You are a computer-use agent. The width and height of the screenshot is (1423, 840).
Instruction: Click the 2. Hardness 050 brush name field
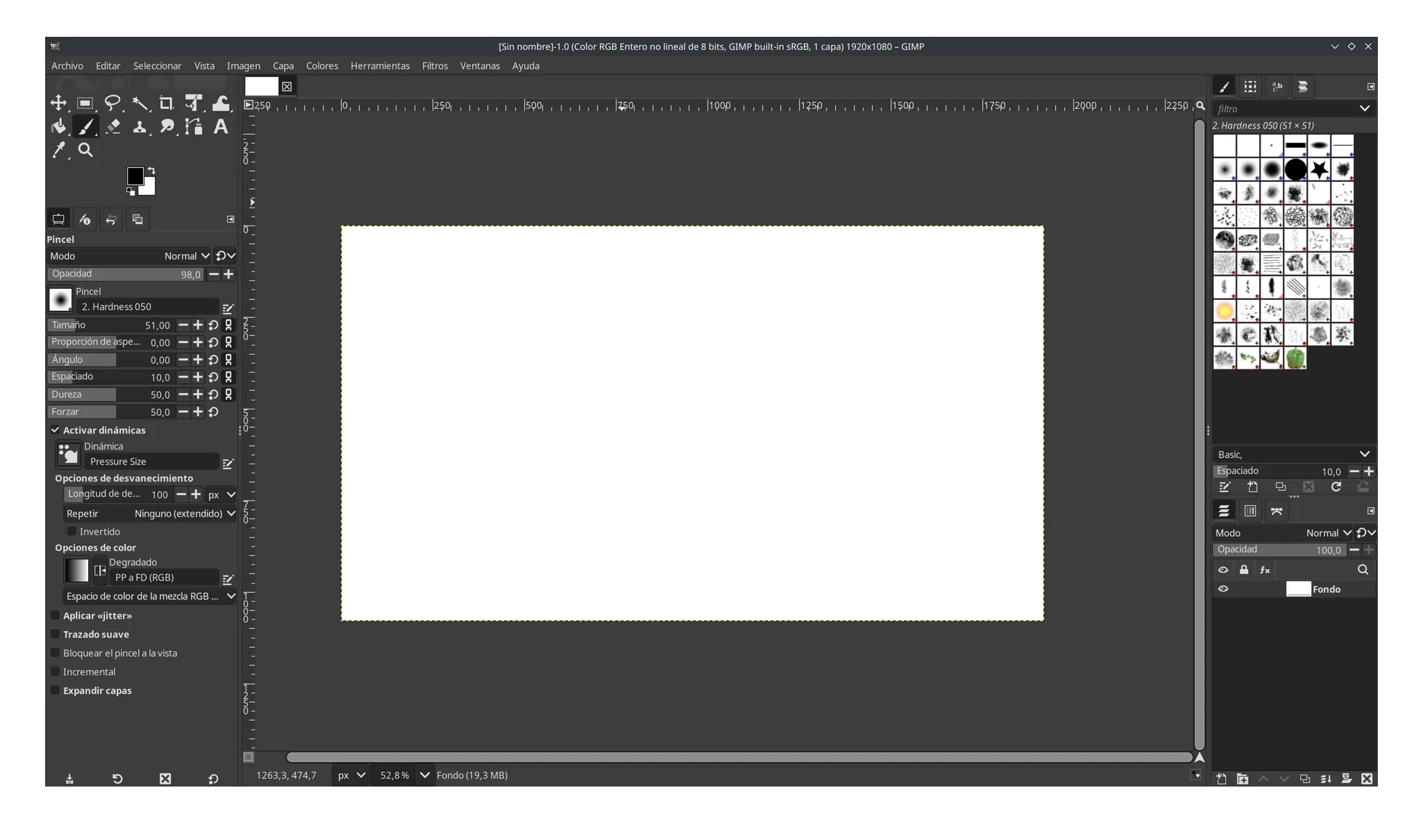coord(147,307)
